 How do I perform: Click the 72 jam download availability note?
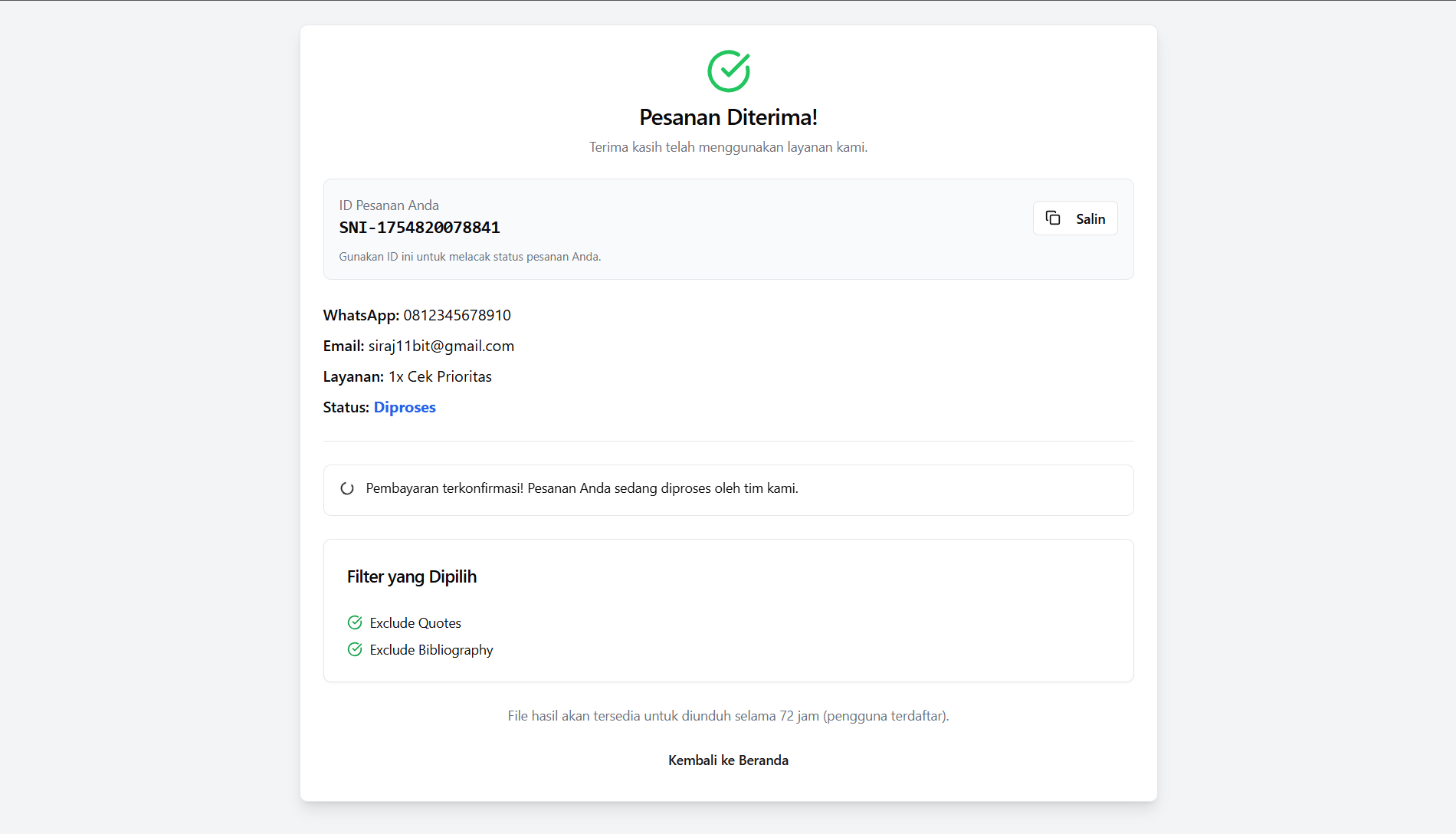[x=728, y=716]
